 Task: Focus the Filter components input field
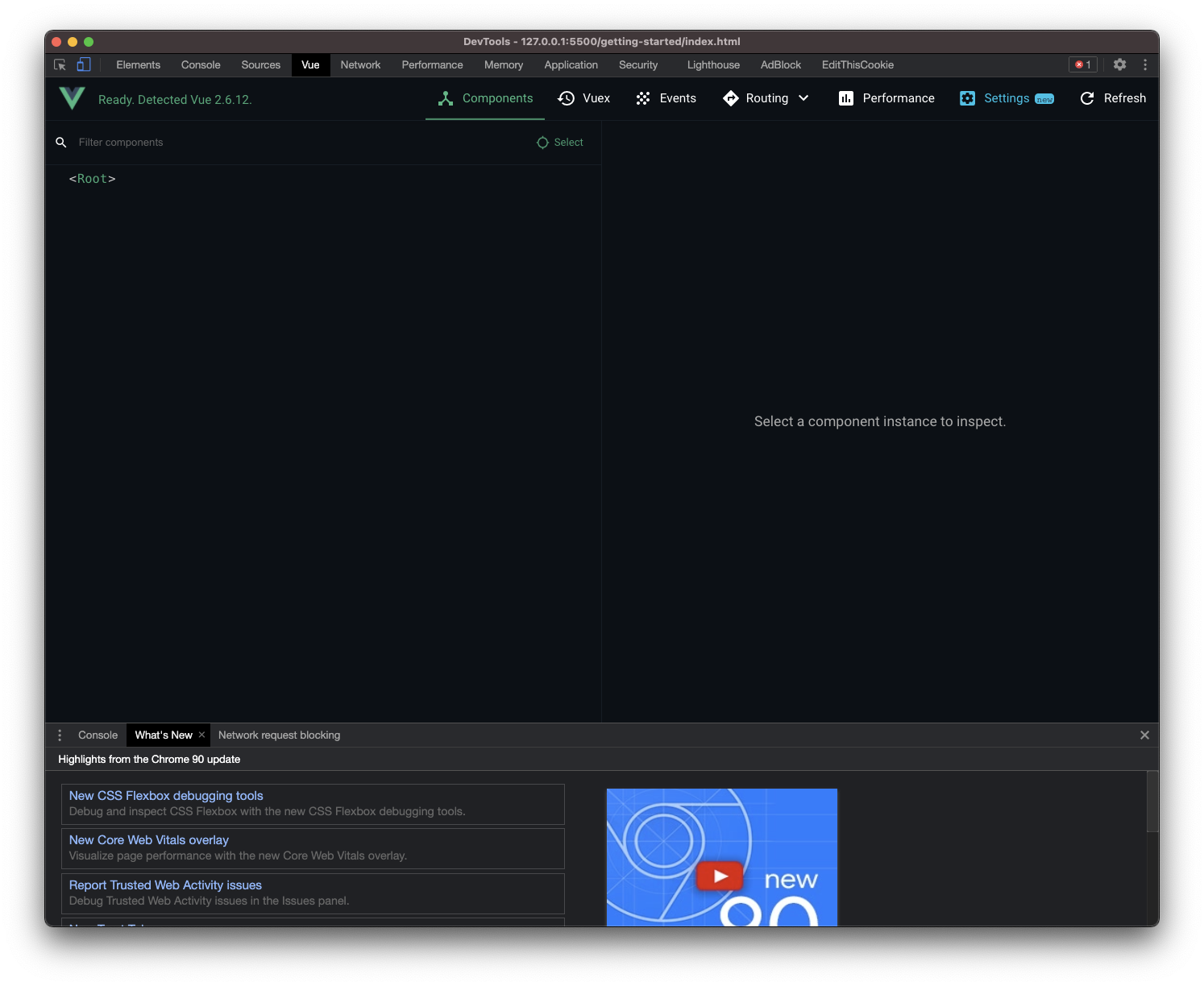[x=298, y=143]
